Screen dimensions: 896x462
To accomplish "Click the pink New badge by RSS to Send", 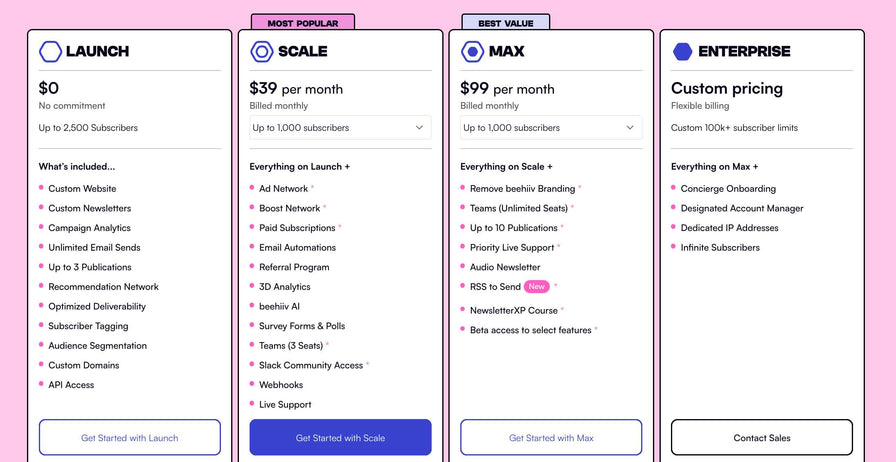I will (x=537, y=287).
